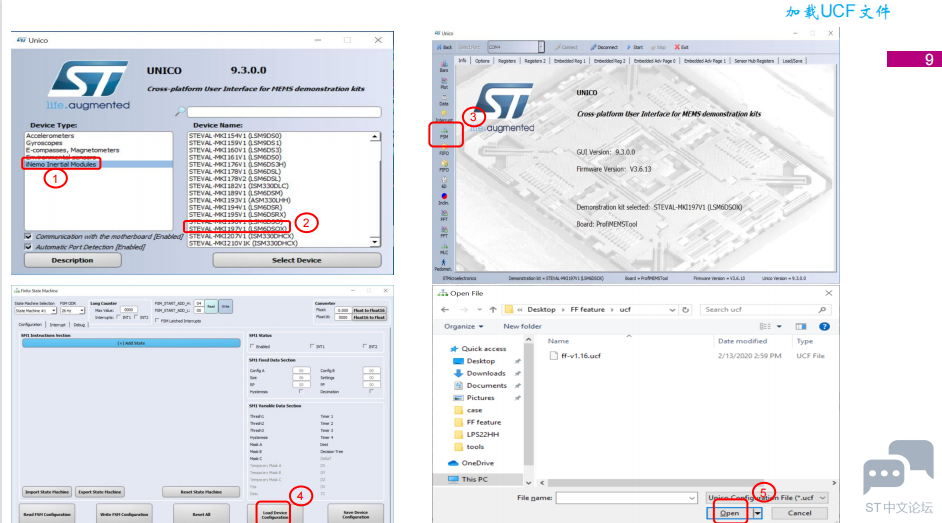Open the FSM tool in Unico sidebar
This screenshot has width=942, height=523.
(444, 133)
